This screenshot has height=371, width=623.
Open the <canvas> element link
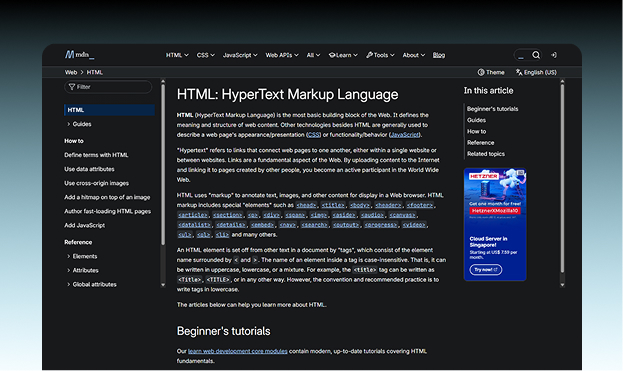[x=402, y=215]
